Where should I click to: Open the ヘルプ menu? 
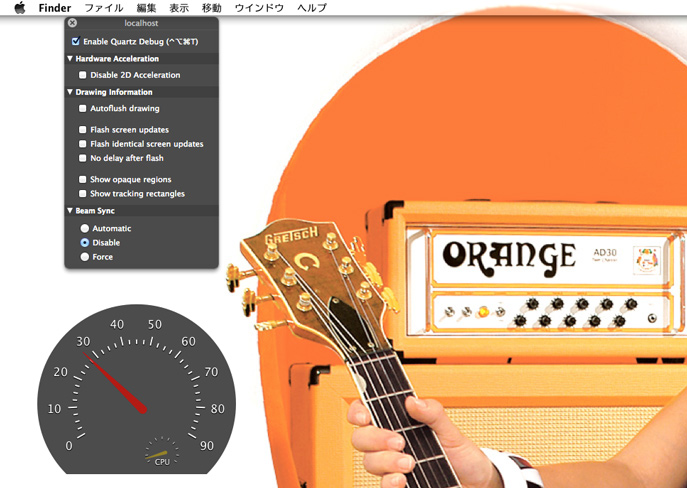[x=312, y=7]
